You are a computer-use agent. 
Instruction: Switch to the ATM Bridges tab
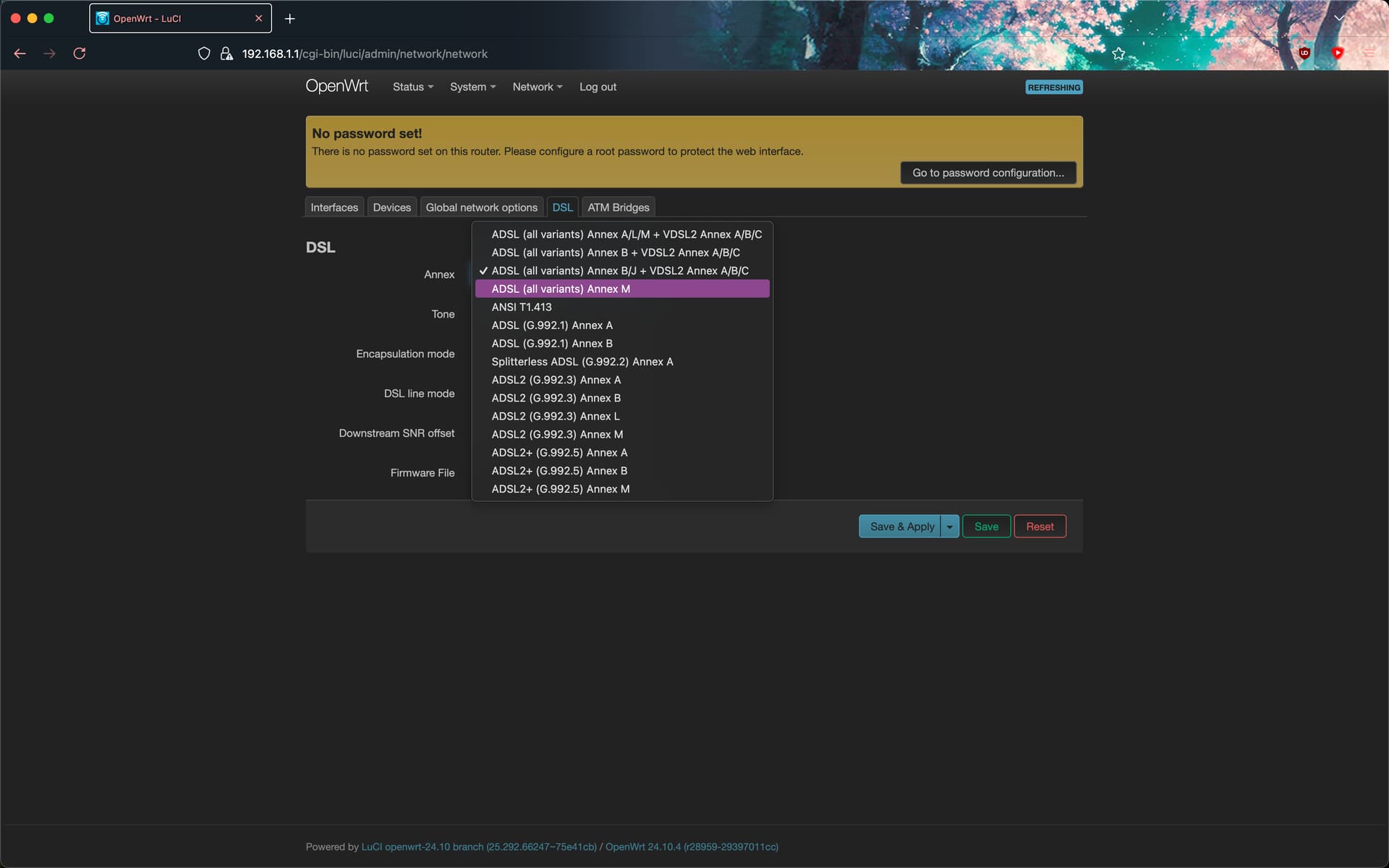tap(618, 208)
